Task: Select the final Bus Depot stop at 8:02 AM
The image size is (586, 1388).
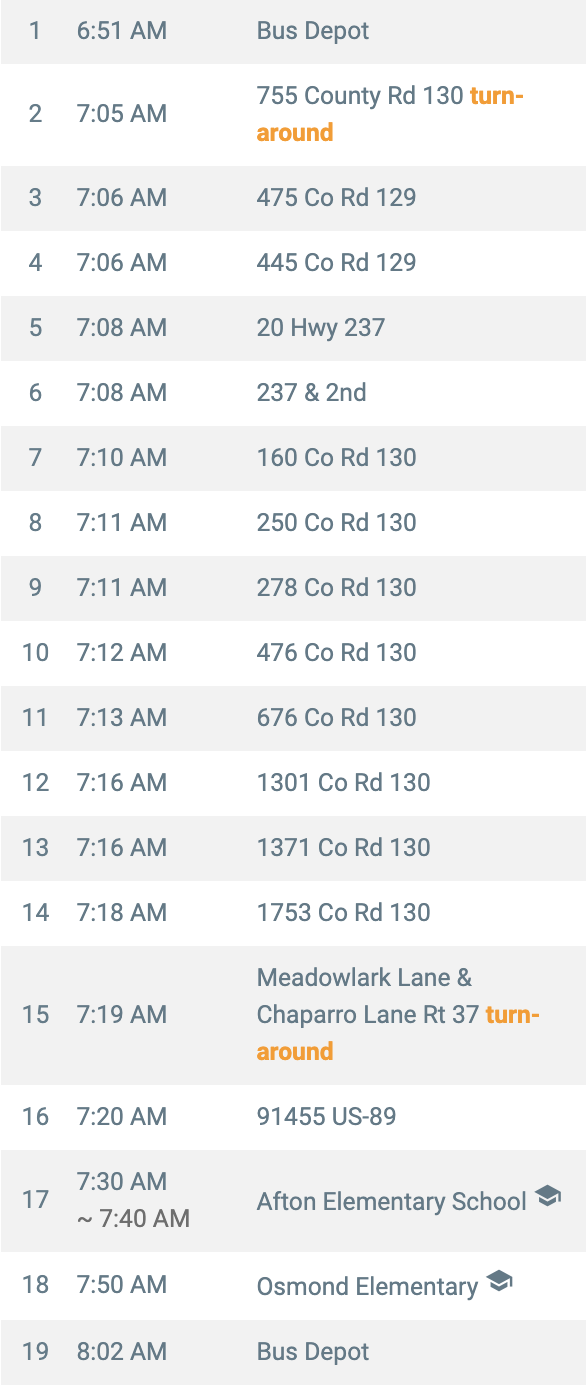Action: (x=293, y=1352)
